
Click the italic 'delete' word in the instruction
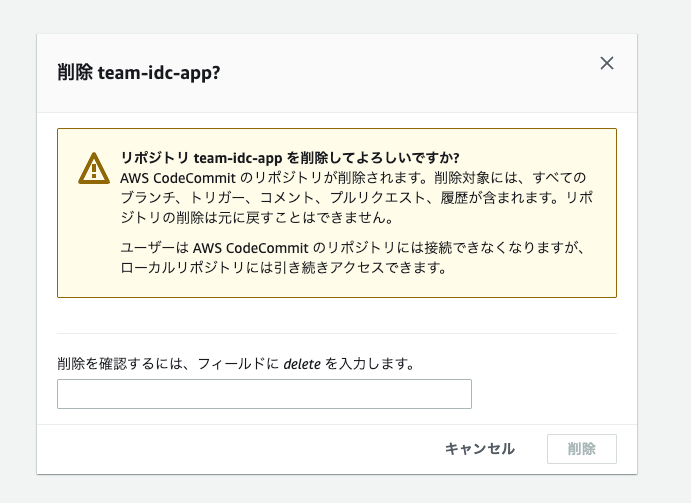pyautogui.click(x=301, y=365)
